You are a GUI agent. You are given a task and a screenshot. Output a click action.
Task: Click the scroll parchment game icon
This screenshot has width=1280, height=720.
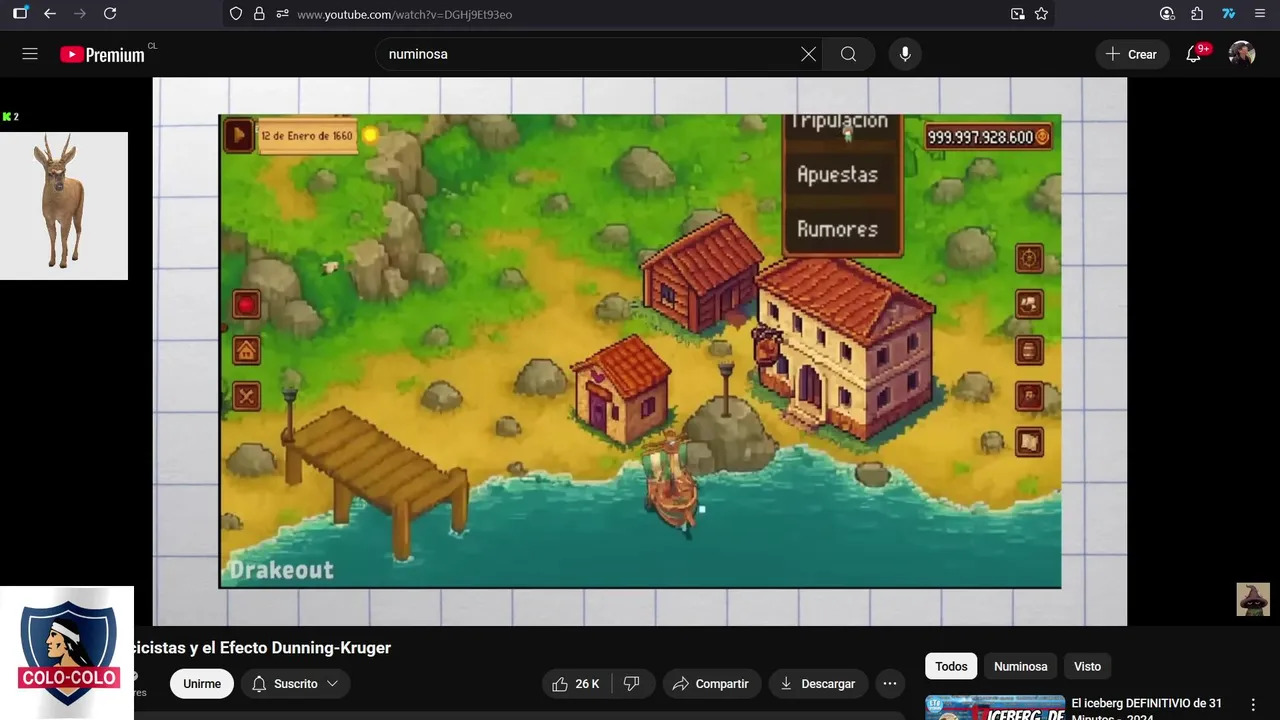click(1029, 441)
